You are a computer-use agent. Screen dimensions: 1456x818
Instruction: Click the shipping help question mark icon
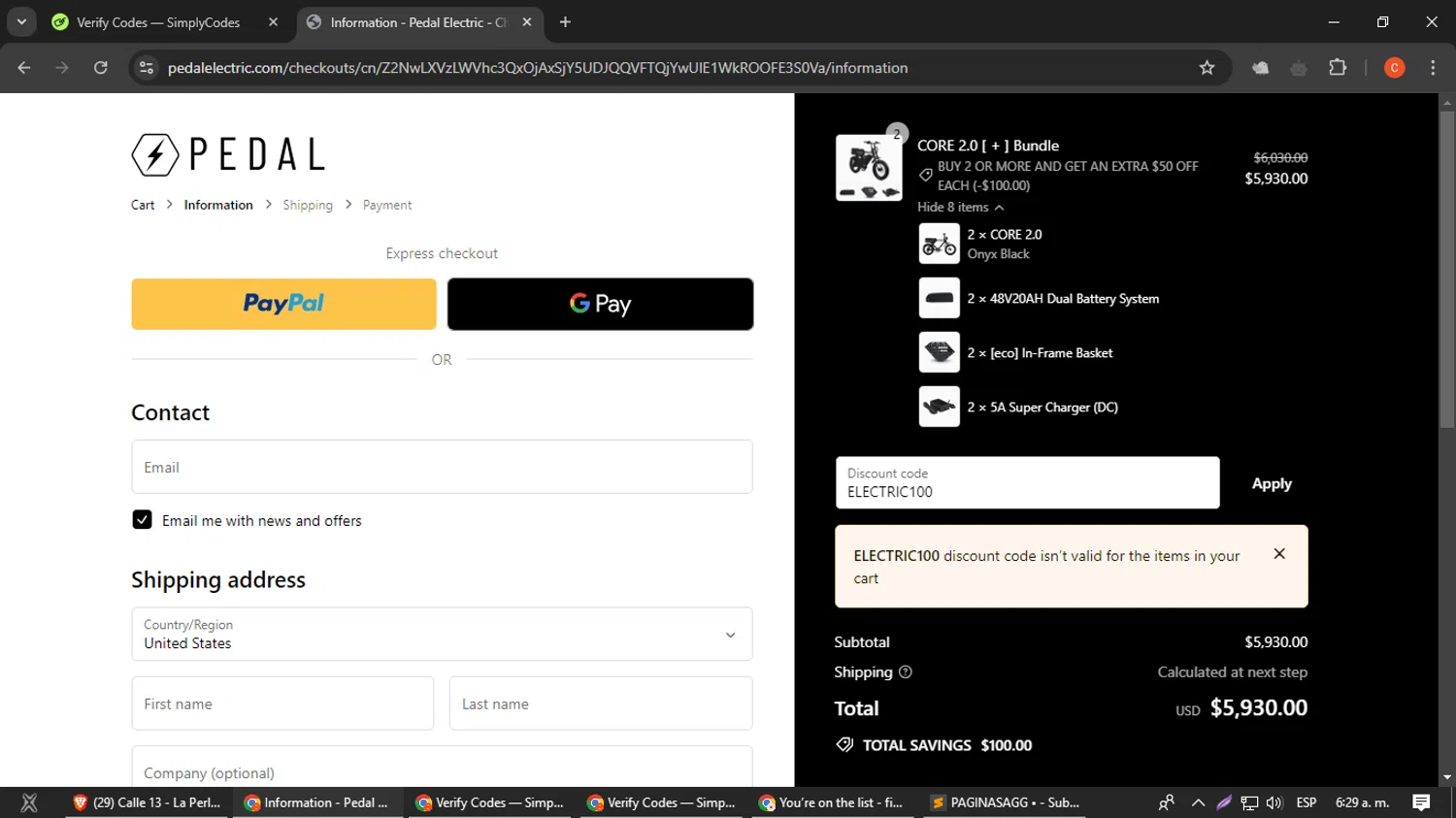(x=906, y=671)
